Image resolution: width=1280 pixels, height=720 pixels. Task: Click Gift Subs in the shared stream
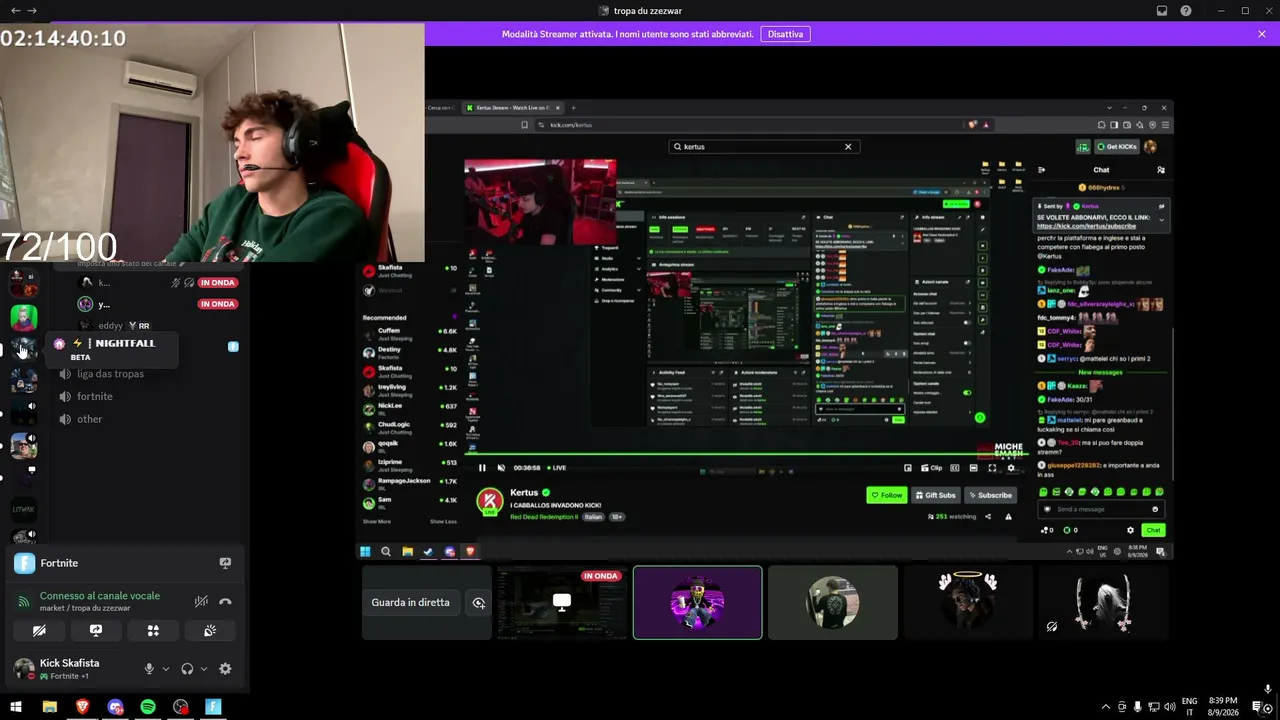935,495
